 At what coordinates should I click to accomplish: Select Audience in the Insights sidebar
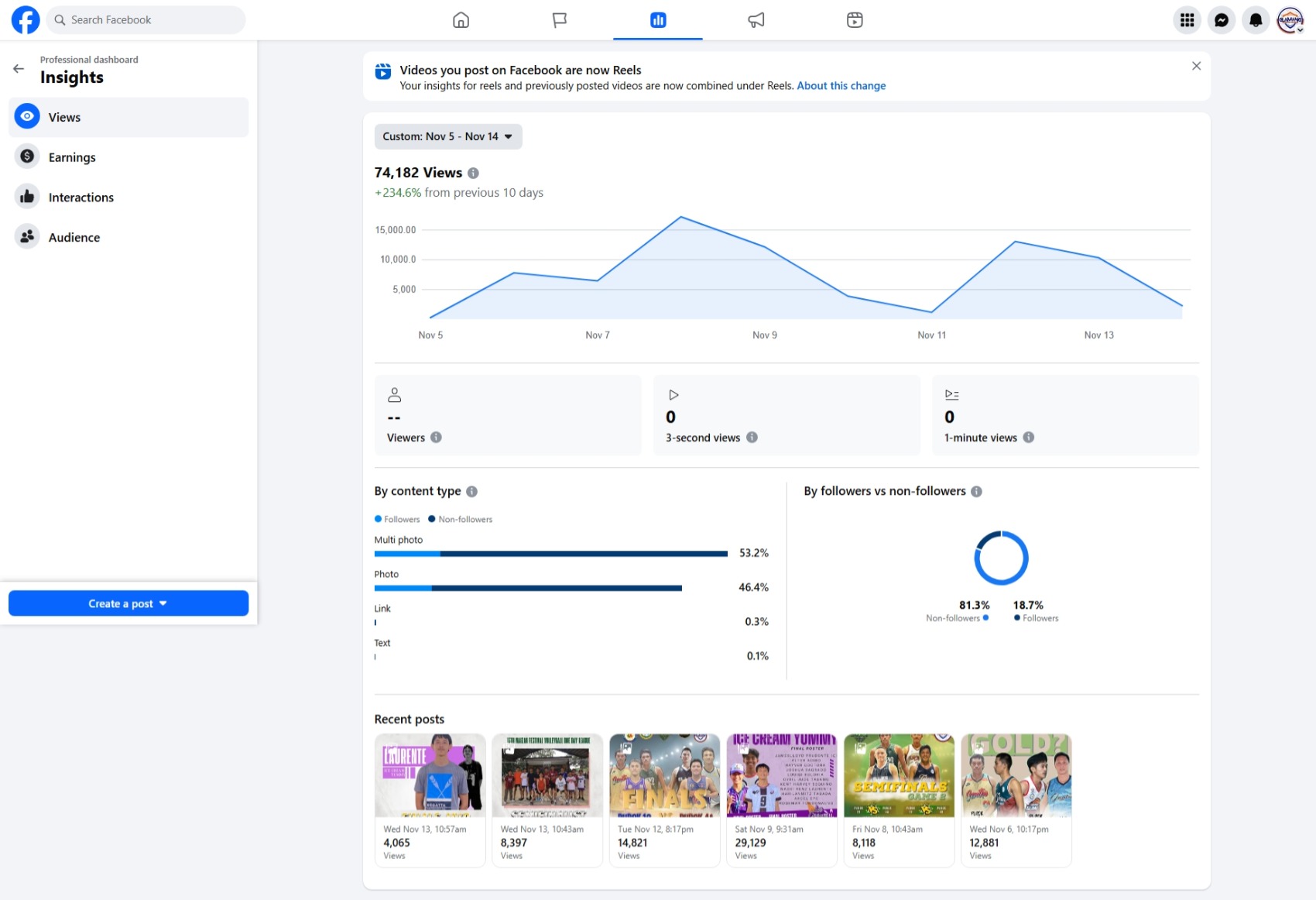click(129, 238)
